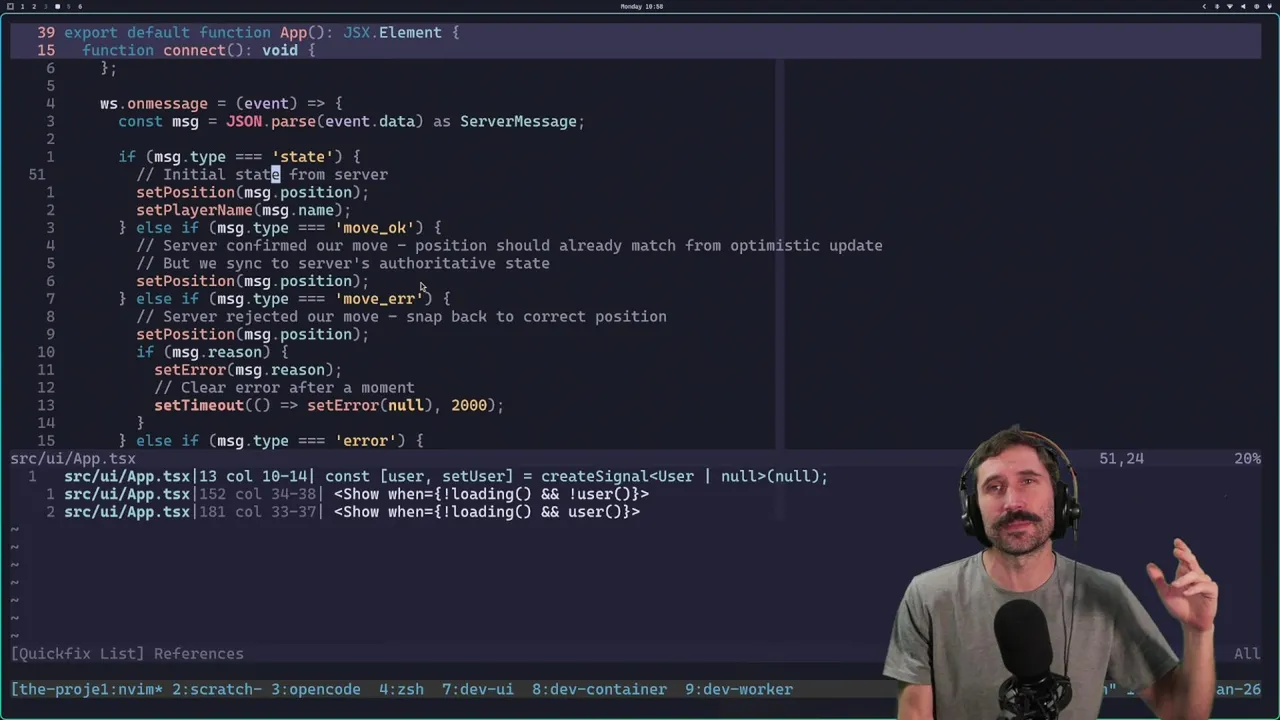Click the else if 'move_ok' condition line
The image size is (1280, 720).
coord(280,228)
